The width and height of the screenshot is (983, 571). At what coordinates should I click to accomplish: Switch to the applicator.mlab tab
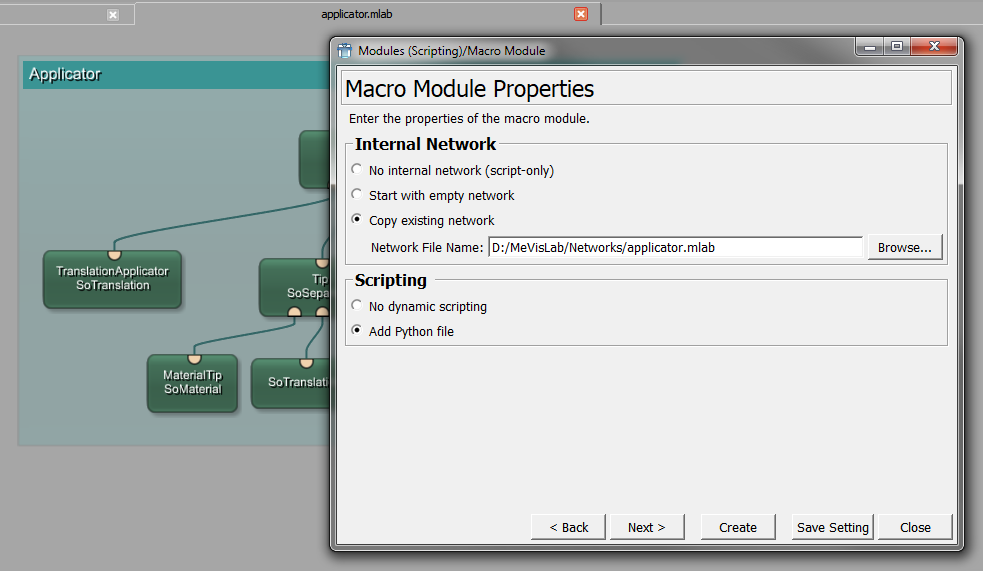pyautogui.click(x=357, y=14)
